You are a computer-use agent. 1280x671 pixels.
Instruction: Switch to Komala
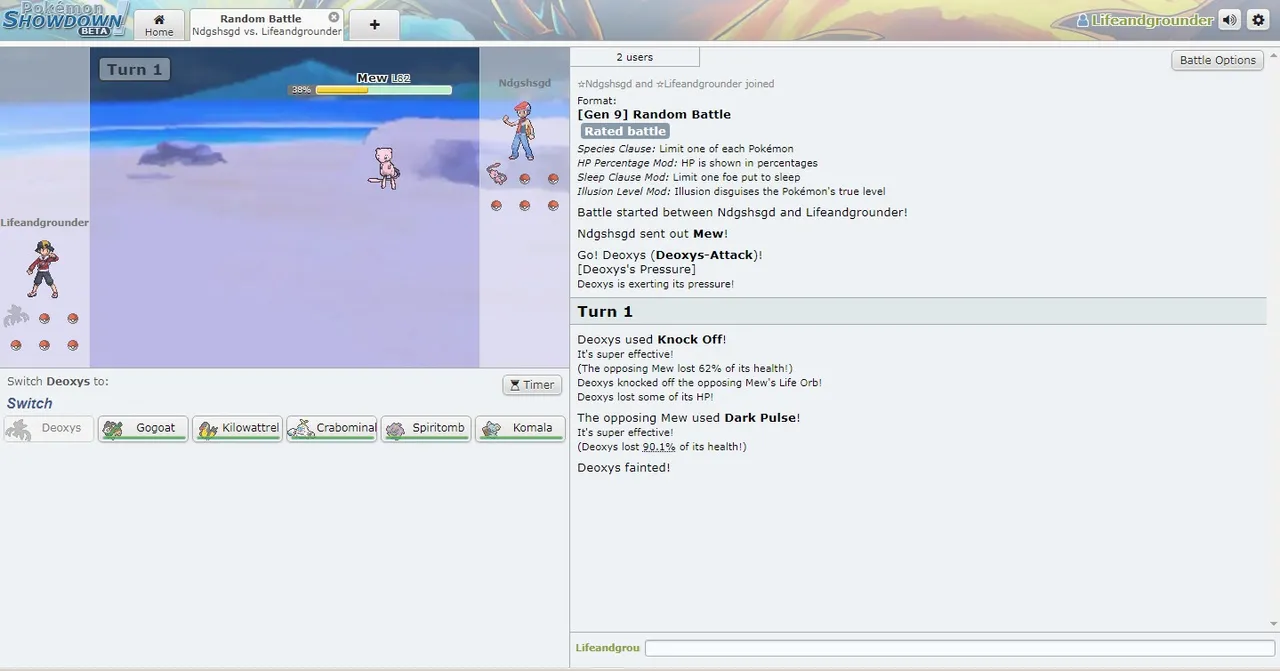pos(520,428)
